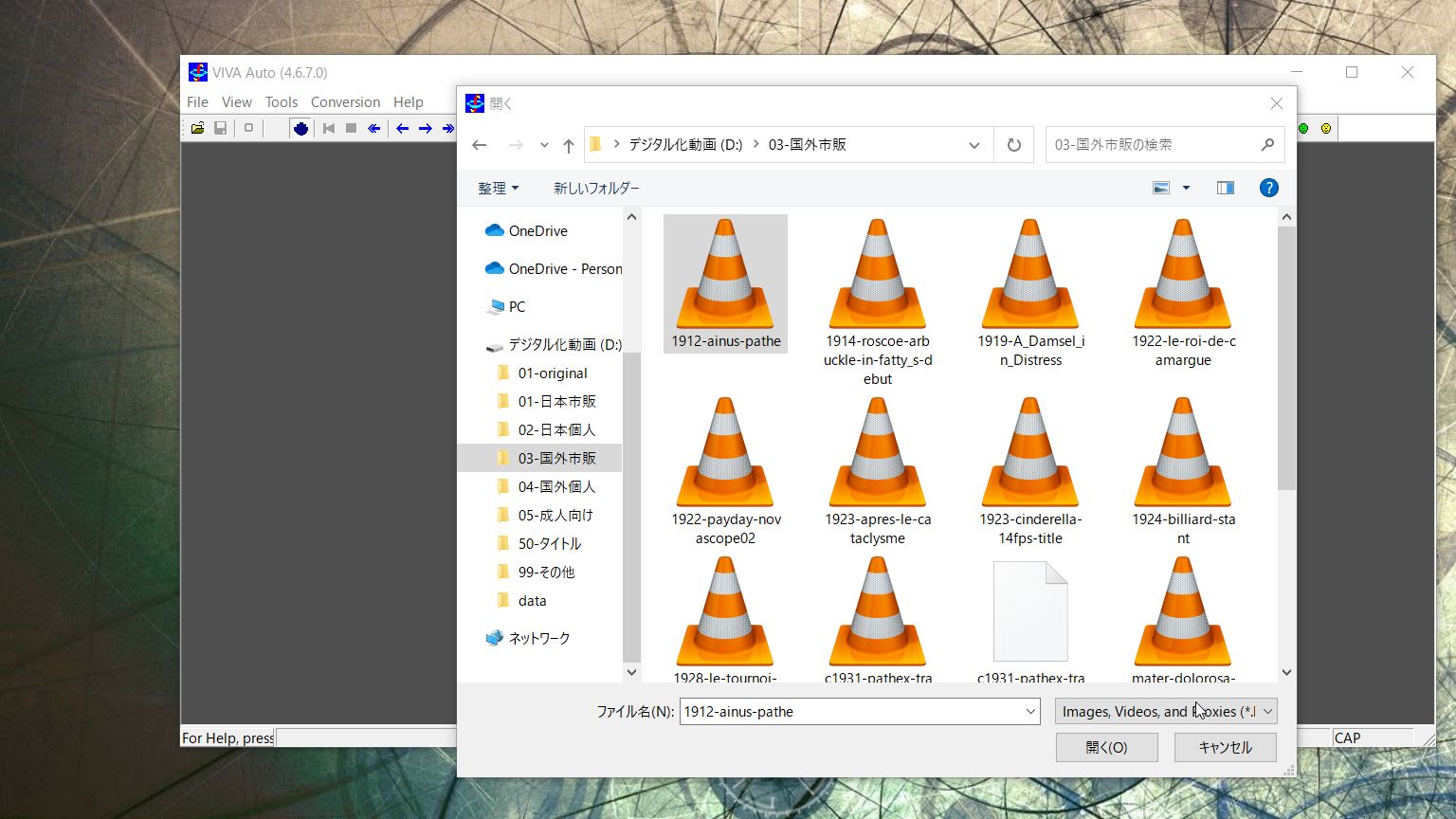
Task: Click the green smiley face icon
Action: 1303,128
